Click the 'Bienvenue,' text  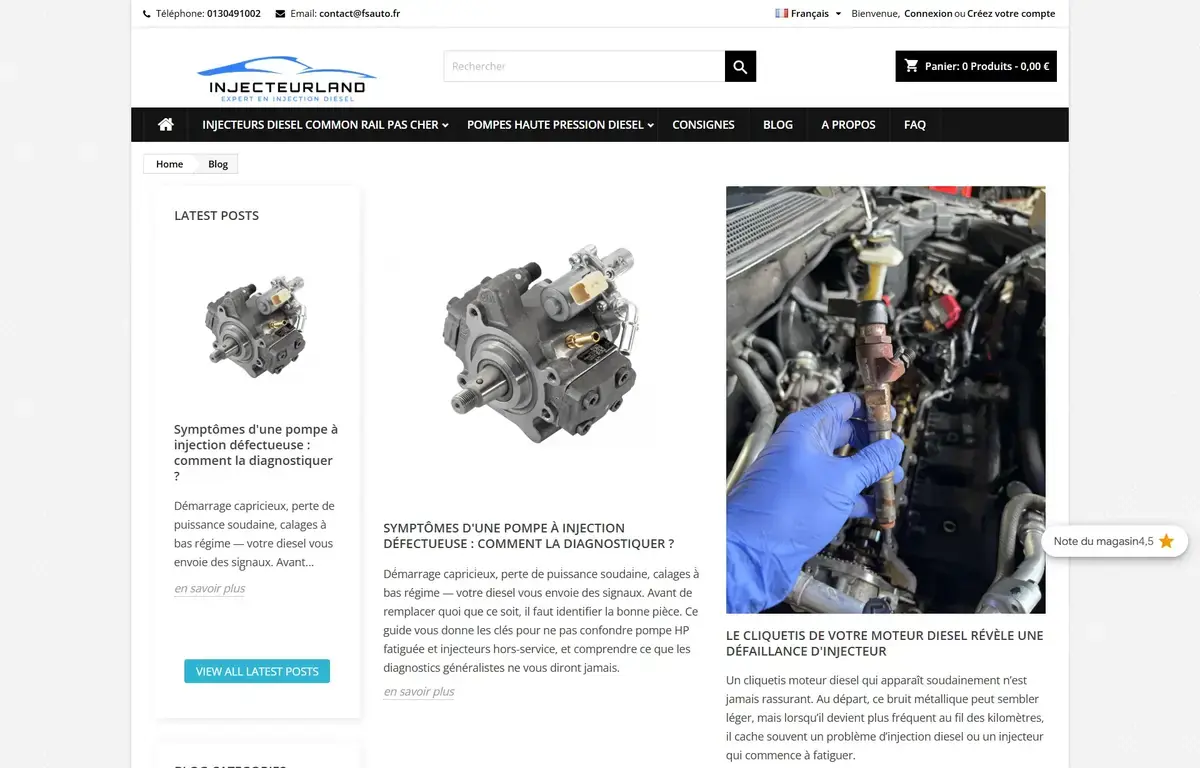point(875,14)
